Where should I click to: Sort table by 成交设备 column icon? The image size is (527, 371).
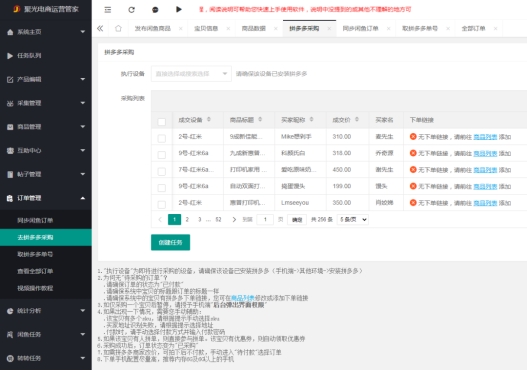[x=209, y=120]
